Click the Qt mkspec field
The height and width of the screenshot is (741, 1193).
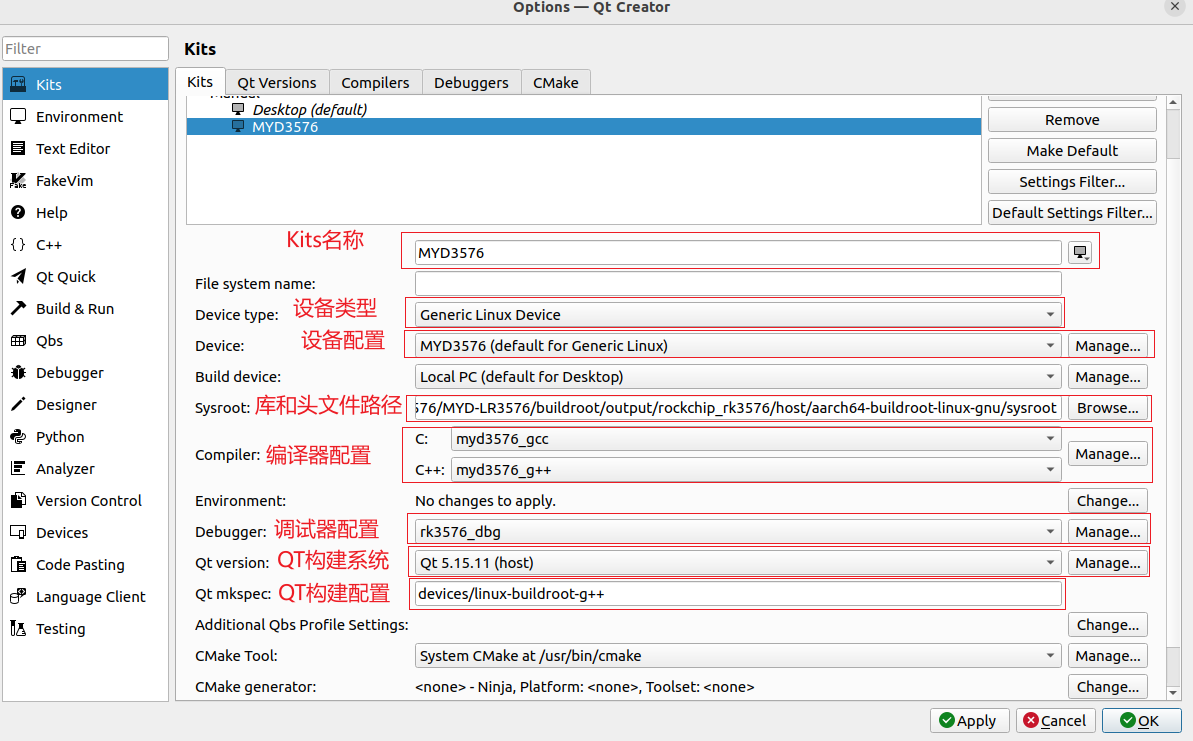pyautogui.click(x=738, y=593)
